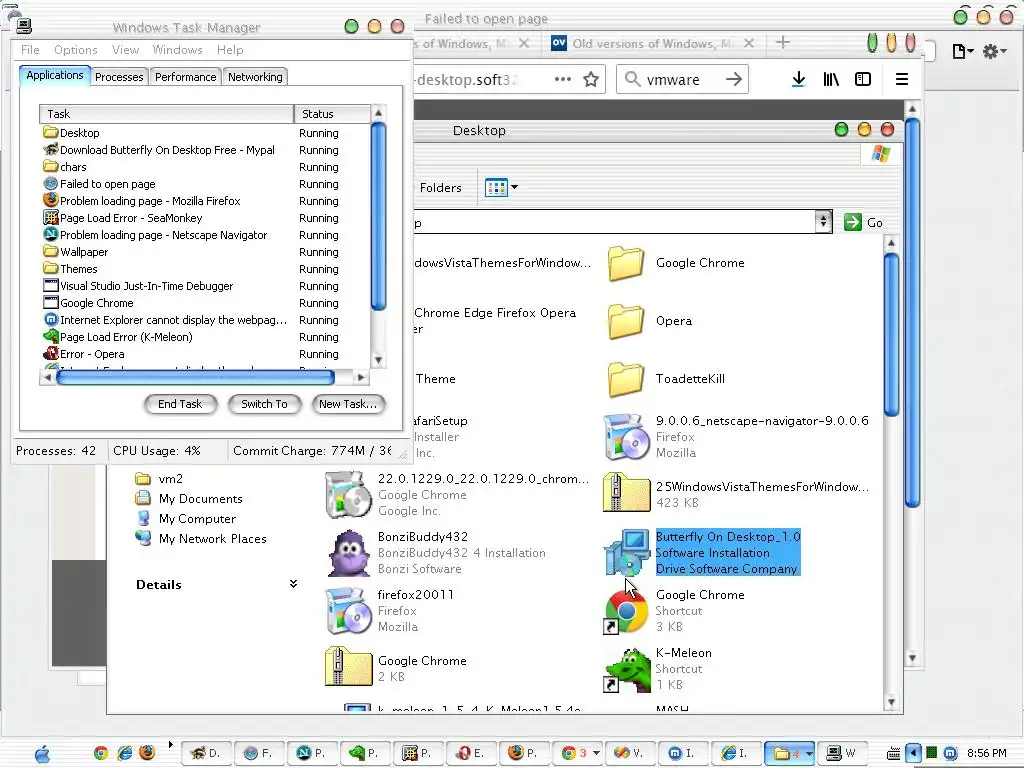Launch Firefox from the quick launch bar
The width and height of the screenshot is (1024, 768).
(x=147, y=752)
